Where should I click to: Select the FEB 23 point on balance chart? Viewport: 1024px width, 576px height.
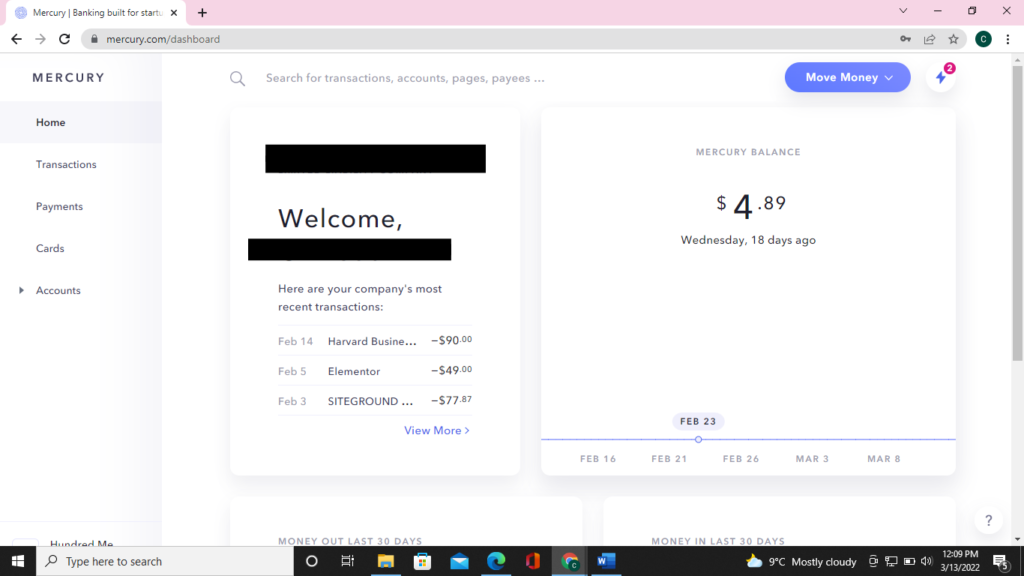(698, 440)
